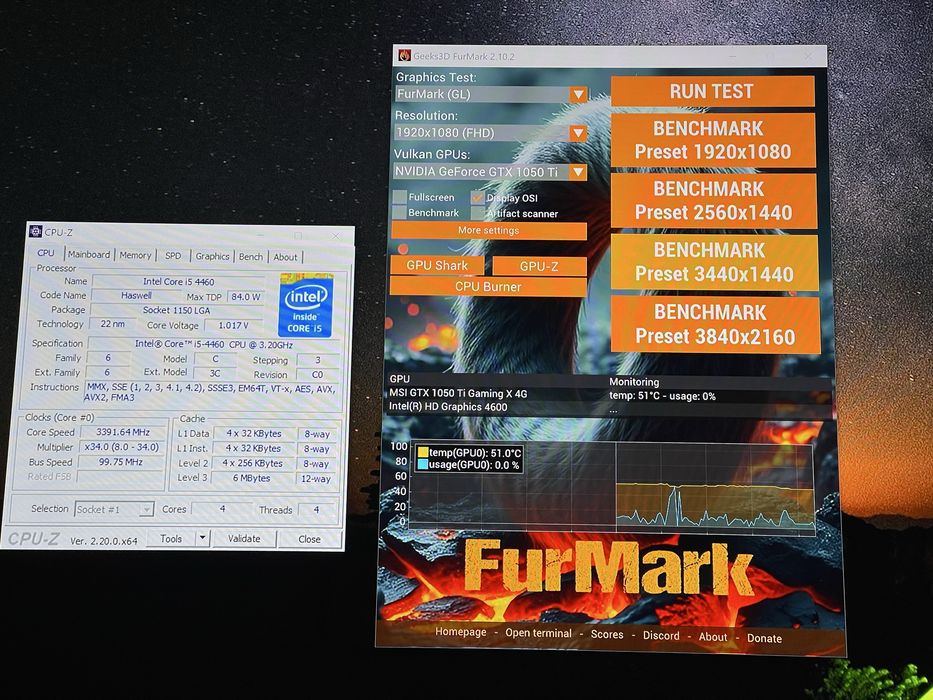This screenshot has height=700, width=933.
Task: Click the Specification field Intel Core i5-4460
Action: coord(214,344)
